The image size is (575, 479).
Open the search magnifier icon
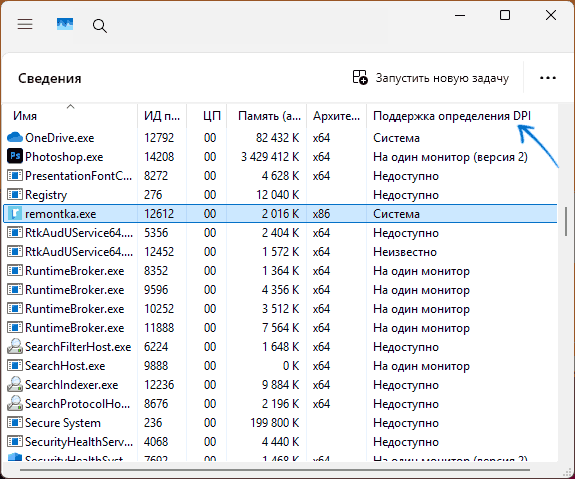[100, 26]
